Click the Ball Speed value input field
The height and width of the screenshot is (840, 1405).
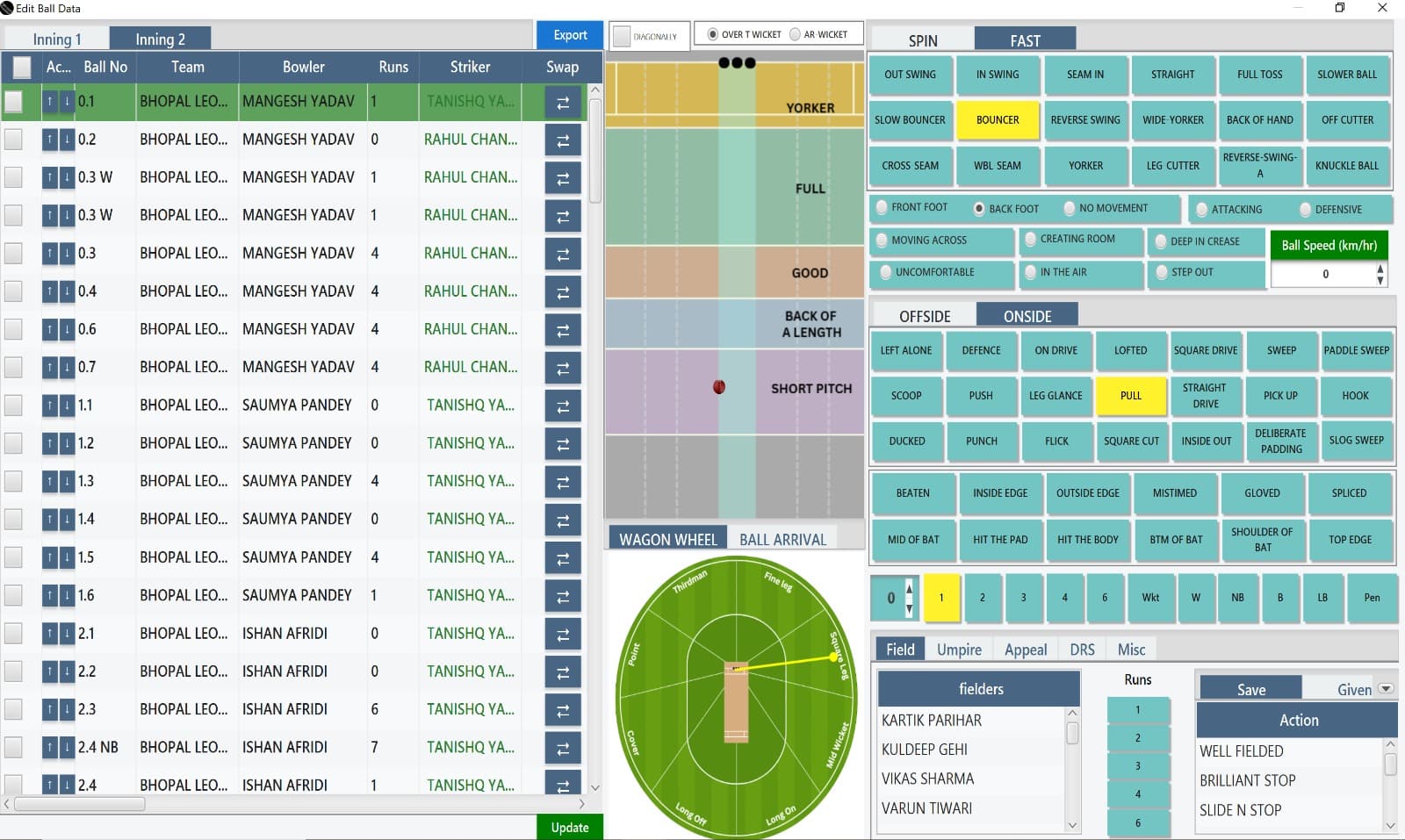(x=1322, y=275)
